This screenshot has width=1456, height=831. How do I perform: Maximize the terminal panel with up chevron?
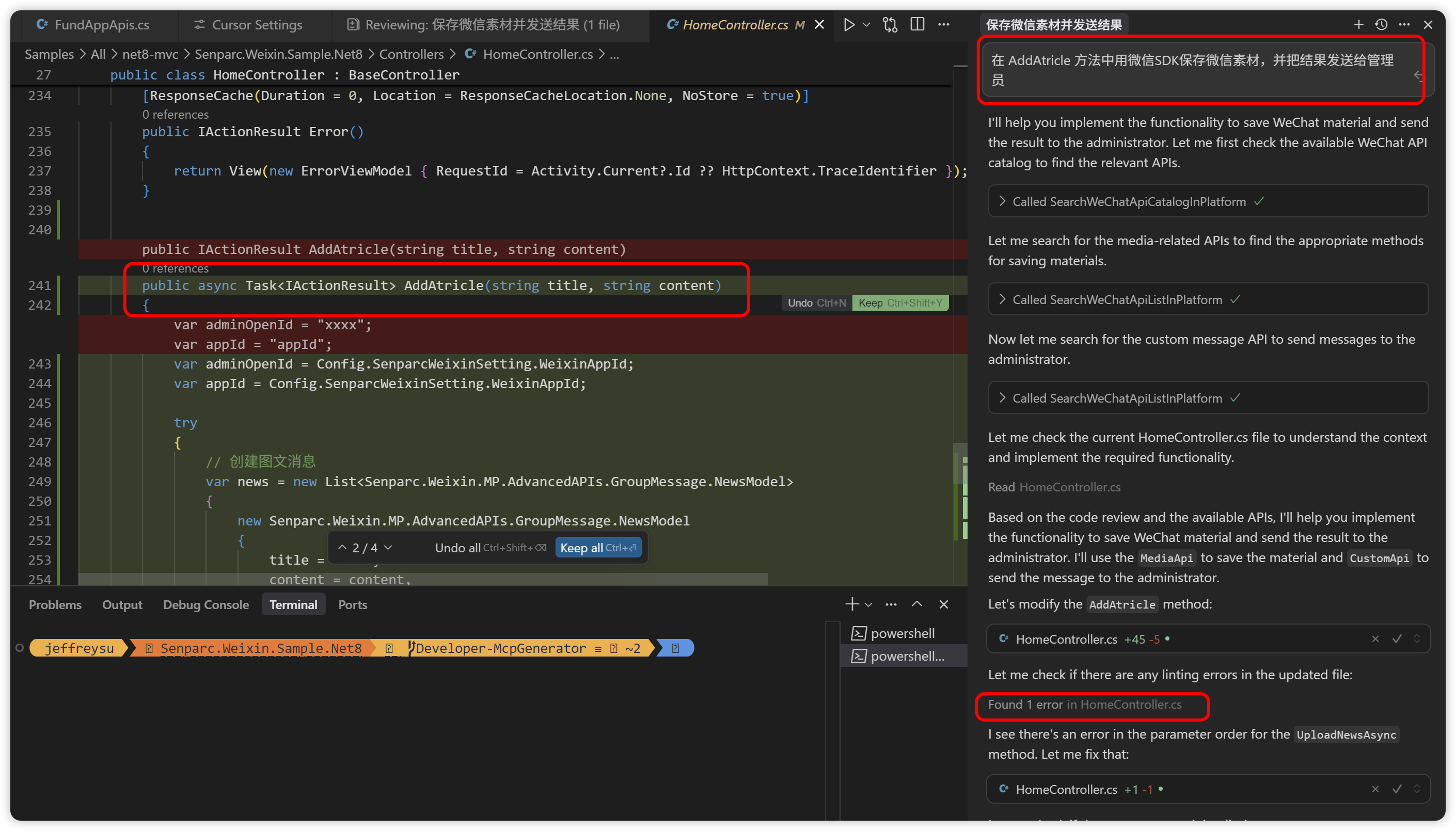(916, 604)
